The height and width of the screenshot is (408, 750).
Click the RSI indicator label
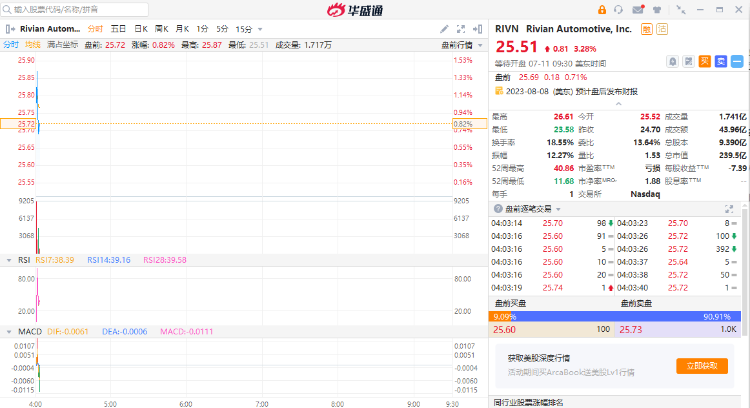24,260
